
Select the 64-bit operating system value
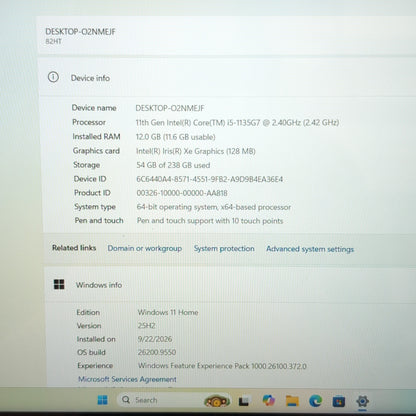point(214,207)
